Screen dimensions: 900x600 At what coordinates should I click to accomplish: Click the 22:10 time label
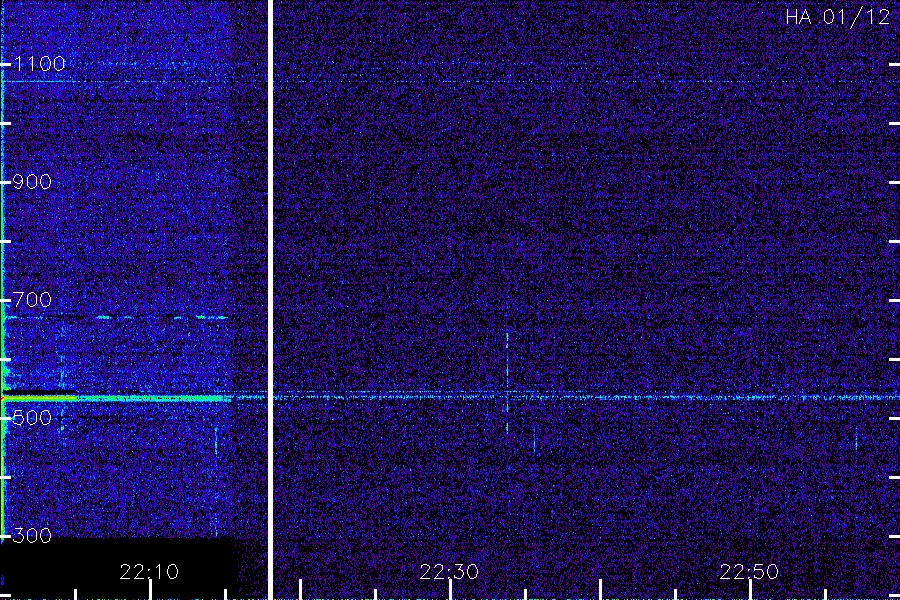(149, 572)
